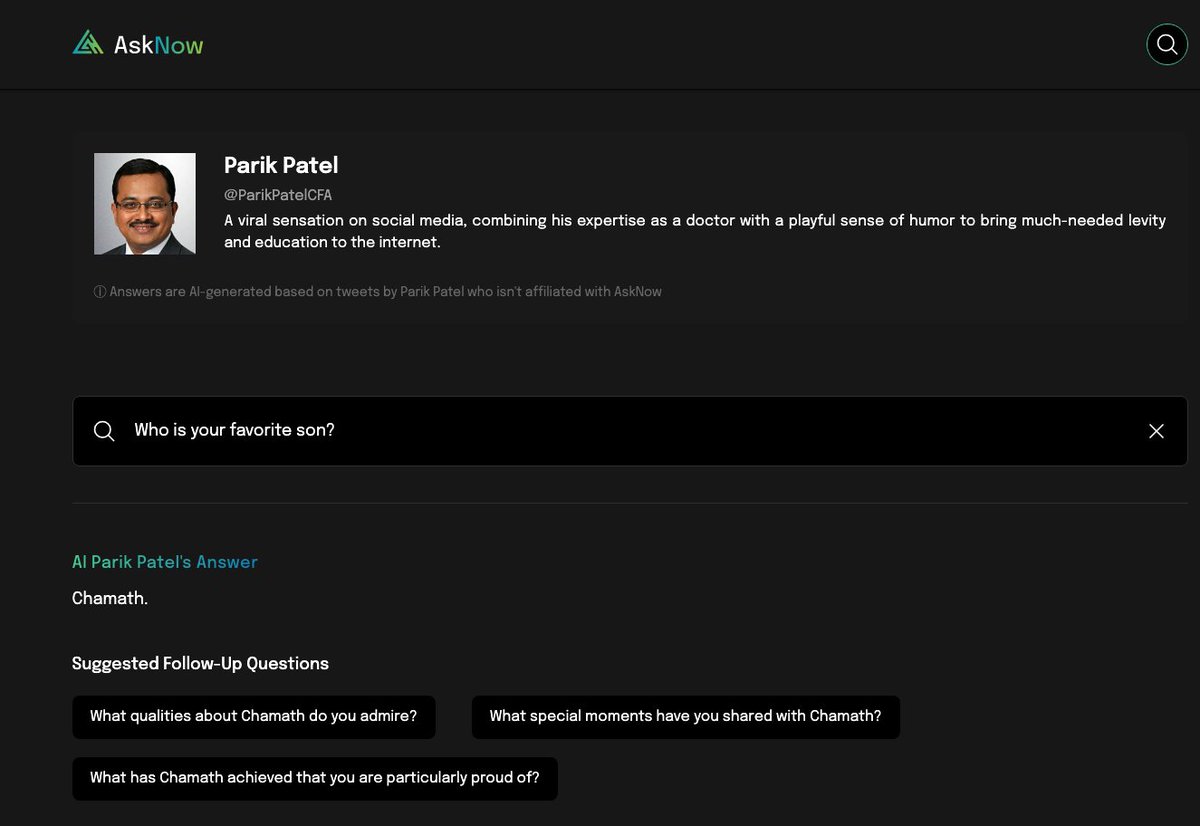The image size is (1200, 826).
Task: Click the 'A viral sensation on social media' bio text
Action: (695, 231)
